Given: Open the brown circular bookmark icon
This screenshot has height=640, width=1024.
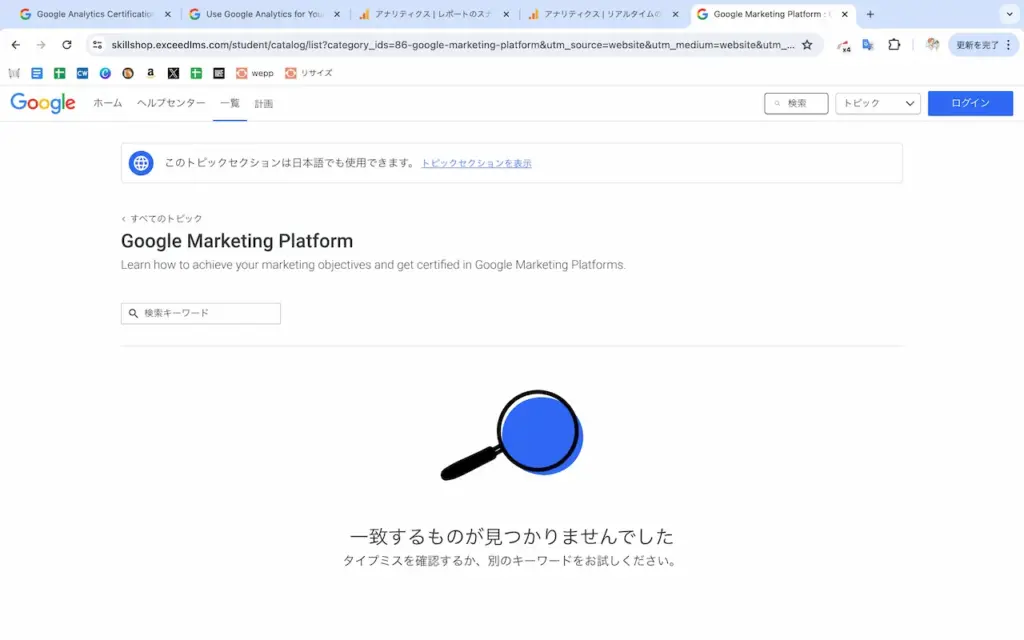Looking at the screenshot, I should (128, 73).
